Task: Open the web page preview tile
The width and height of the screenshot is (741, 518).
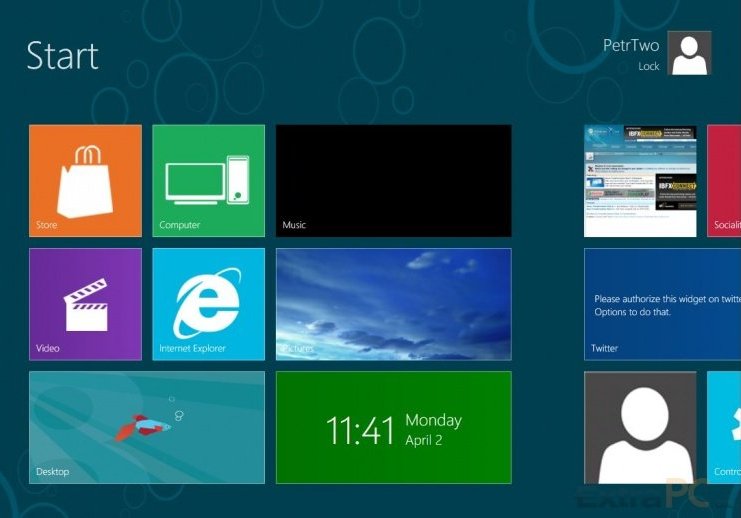Action: [x=640, y=180]
